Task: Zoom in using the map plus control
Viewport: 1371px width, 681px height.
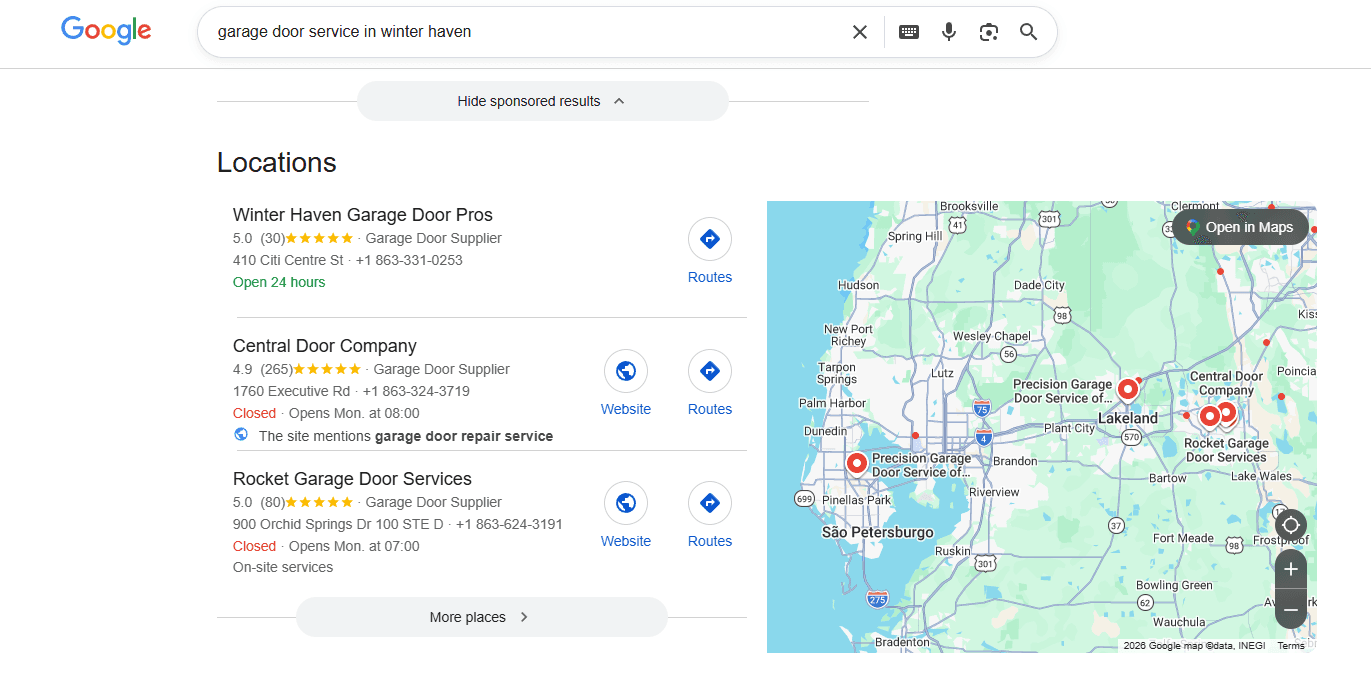Action: click(x=1290, y=568)
